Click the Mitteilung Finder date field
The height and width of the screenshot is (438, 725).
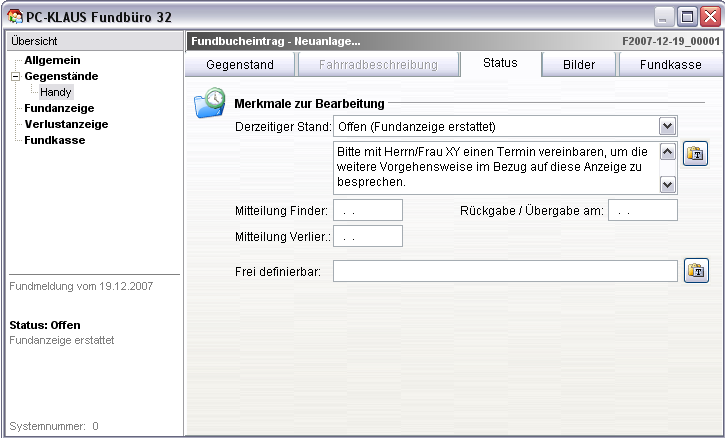click(x=367, y=210)
